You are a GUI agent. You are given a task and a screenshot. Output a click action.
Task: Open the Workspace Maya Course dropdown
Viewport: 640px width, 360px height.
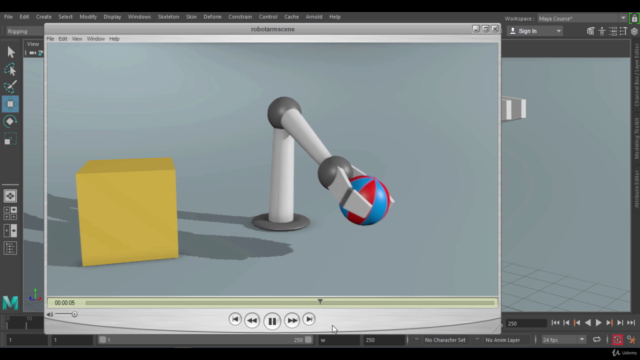(582, 18)
